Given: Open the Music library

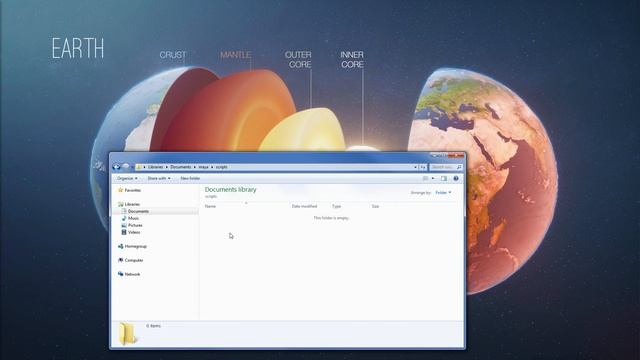Looking at the screenshot, I should [x=130, y=218].
